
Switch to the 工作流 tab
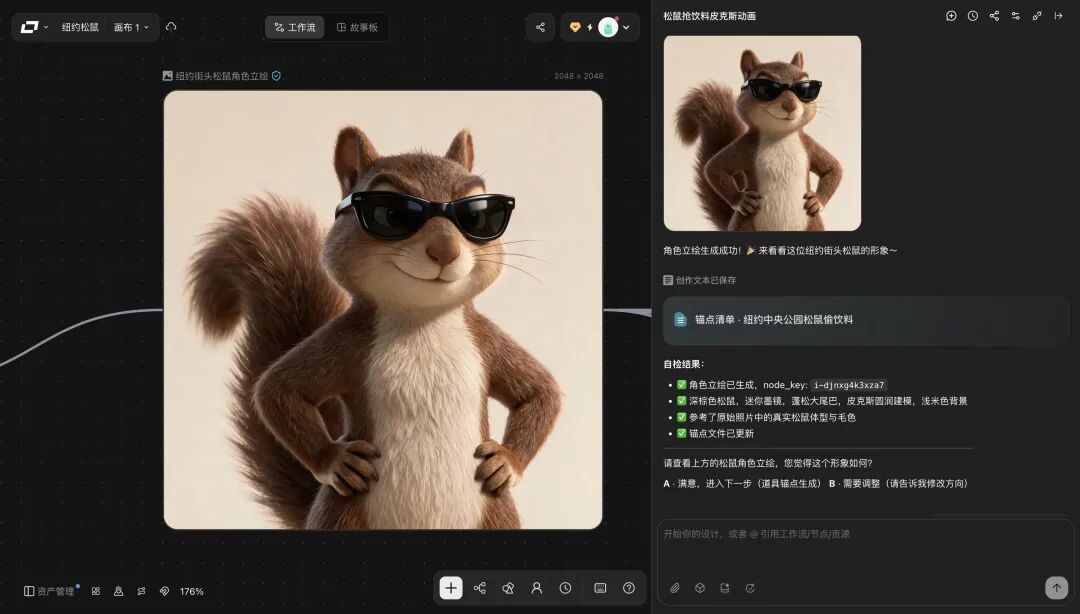(295, 27)
